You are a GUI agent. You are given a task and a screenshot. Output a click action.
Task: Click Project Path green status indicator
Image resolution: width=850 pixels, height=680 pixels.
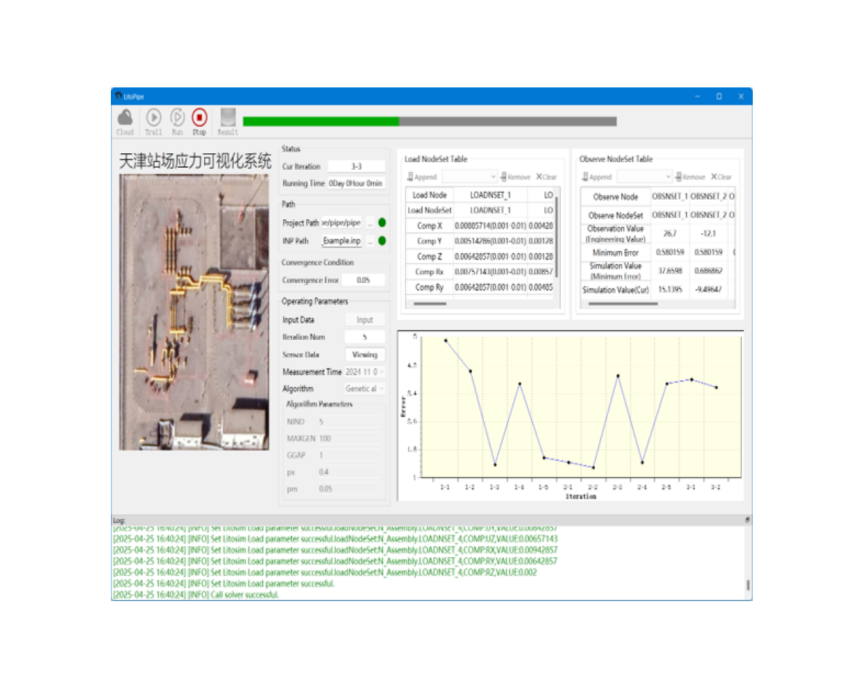click(382, 223)
